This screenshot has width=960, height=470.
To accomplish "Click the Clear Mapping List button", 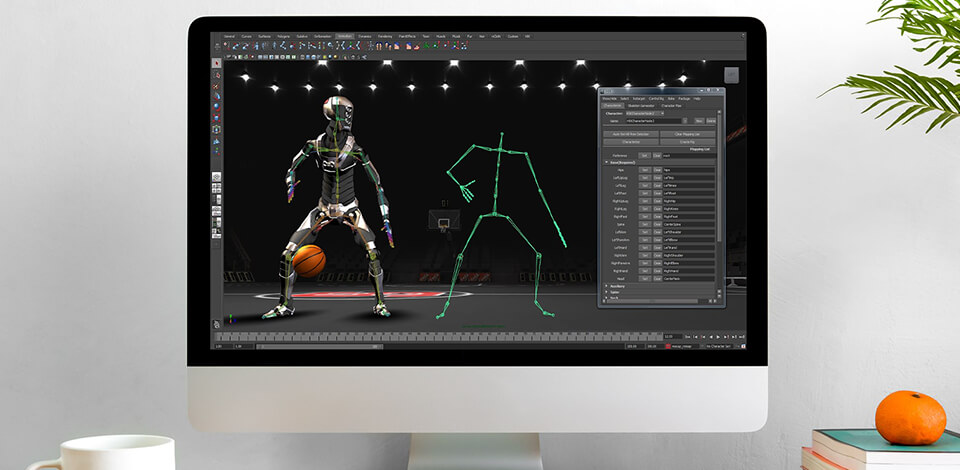I will (687, 134).
